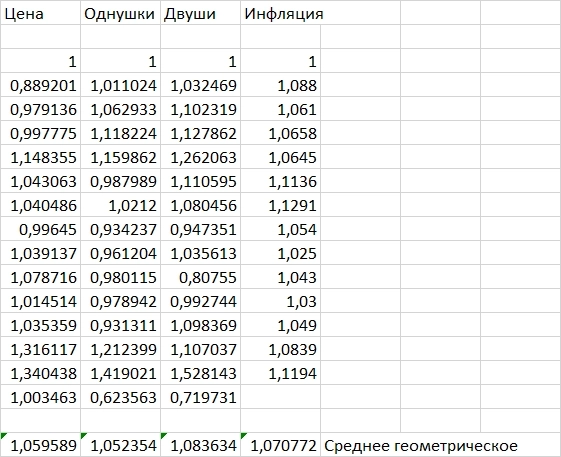Click cell with value 1,032469
561x457 pixels.
(200, 85)
